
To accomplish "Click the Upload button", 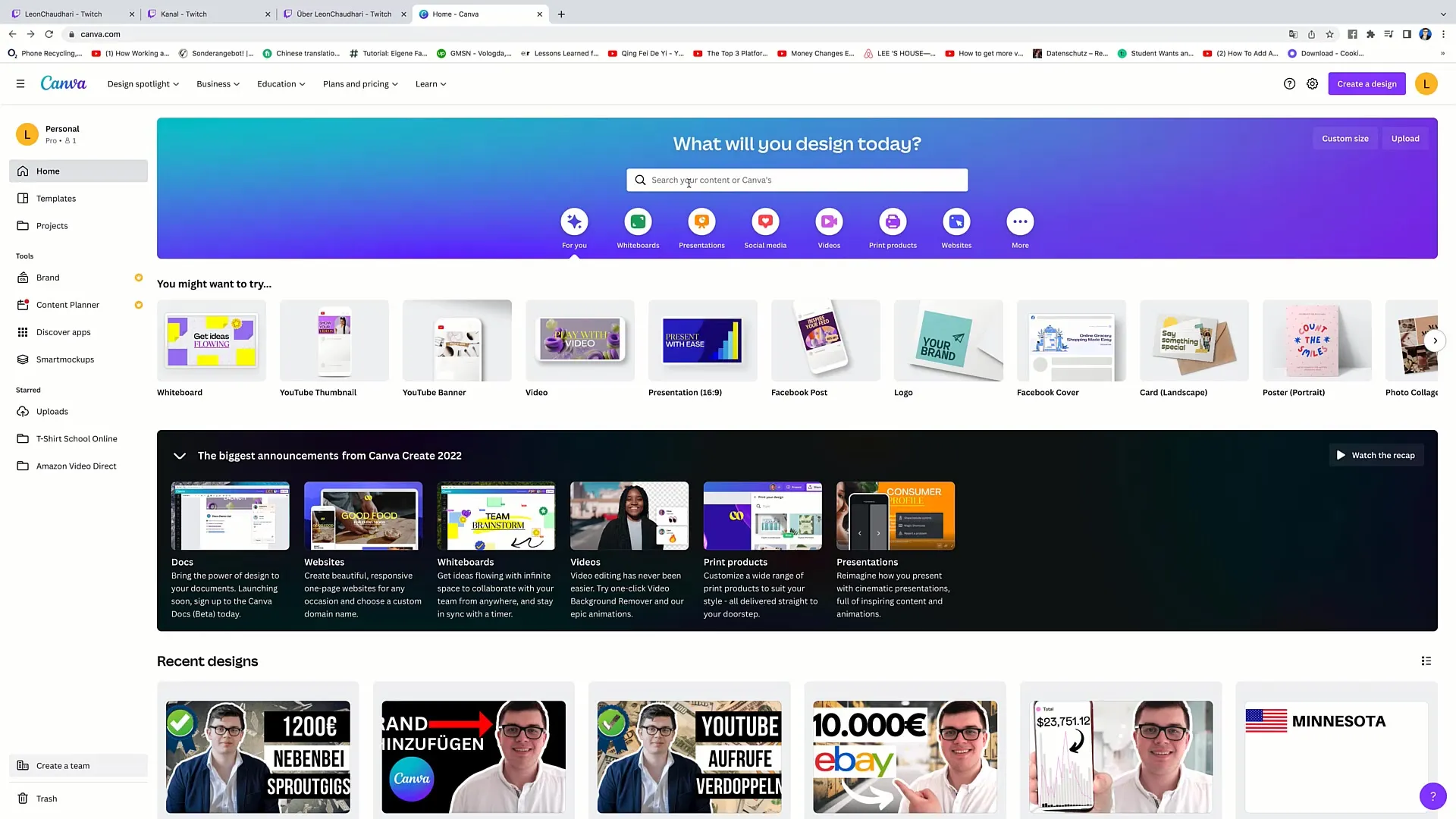I will pyautogui.click(x=1404, y=139).
